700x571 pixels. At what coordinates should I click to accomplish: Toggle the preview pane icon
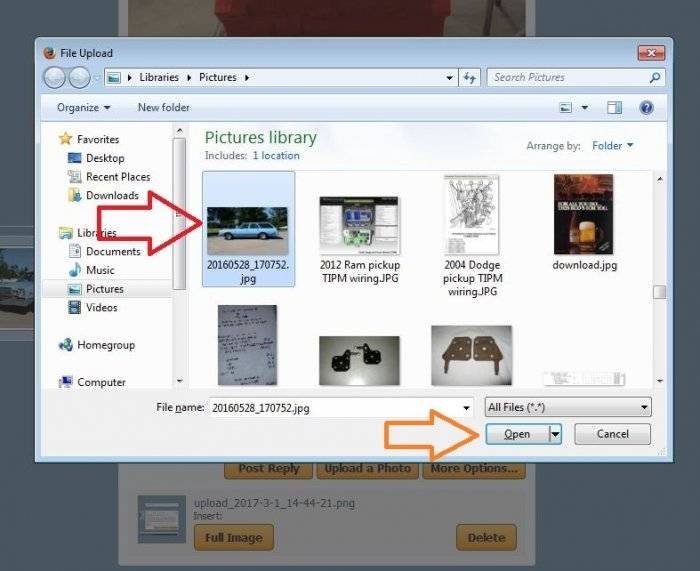click(615, 107)
